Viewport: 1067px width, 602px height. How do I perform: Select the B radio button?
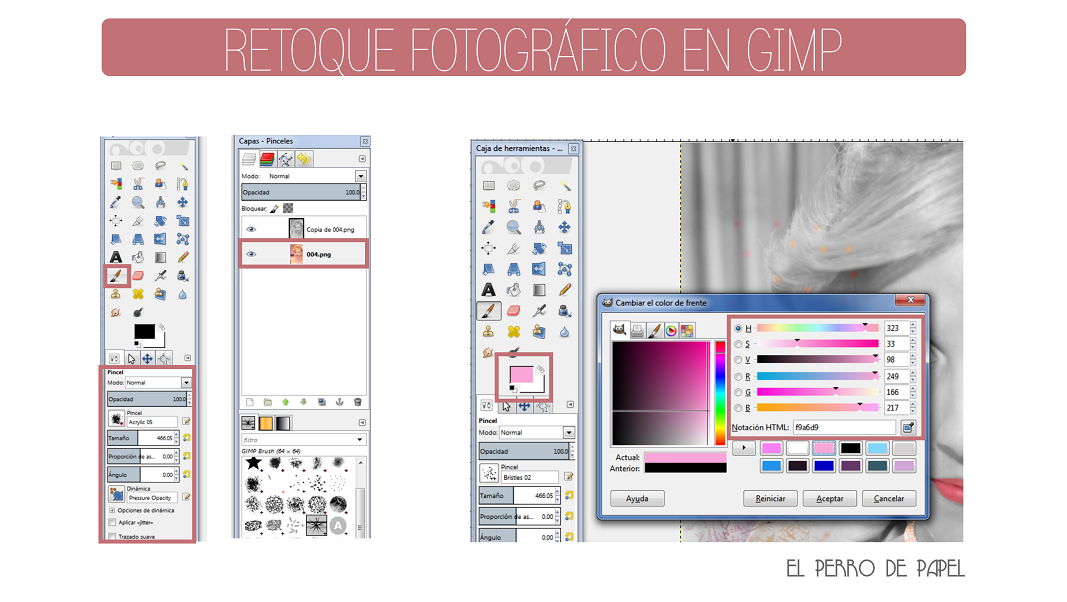click(738, 408)
